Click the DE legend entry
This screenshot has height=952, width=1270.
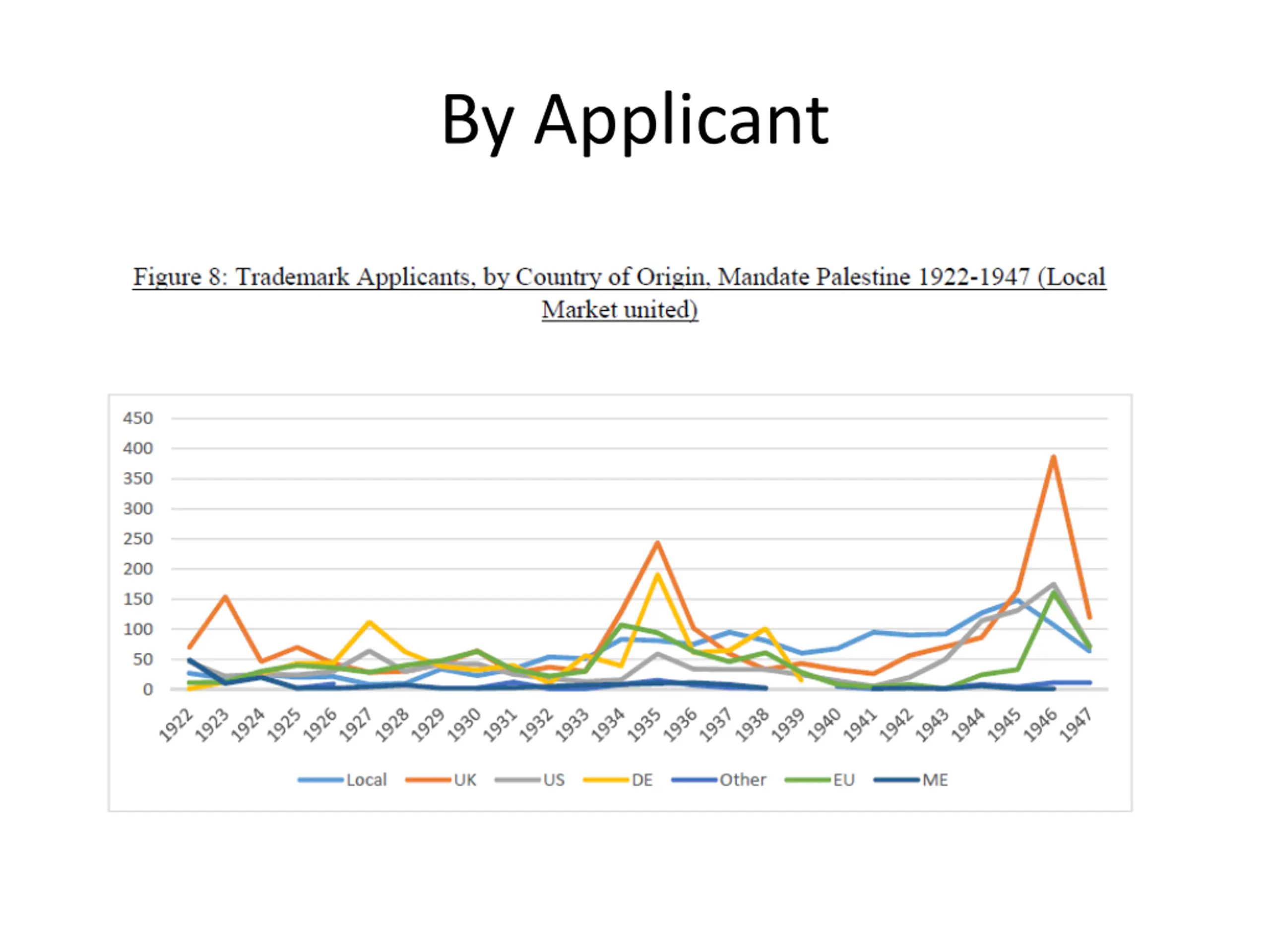(618, 780)
